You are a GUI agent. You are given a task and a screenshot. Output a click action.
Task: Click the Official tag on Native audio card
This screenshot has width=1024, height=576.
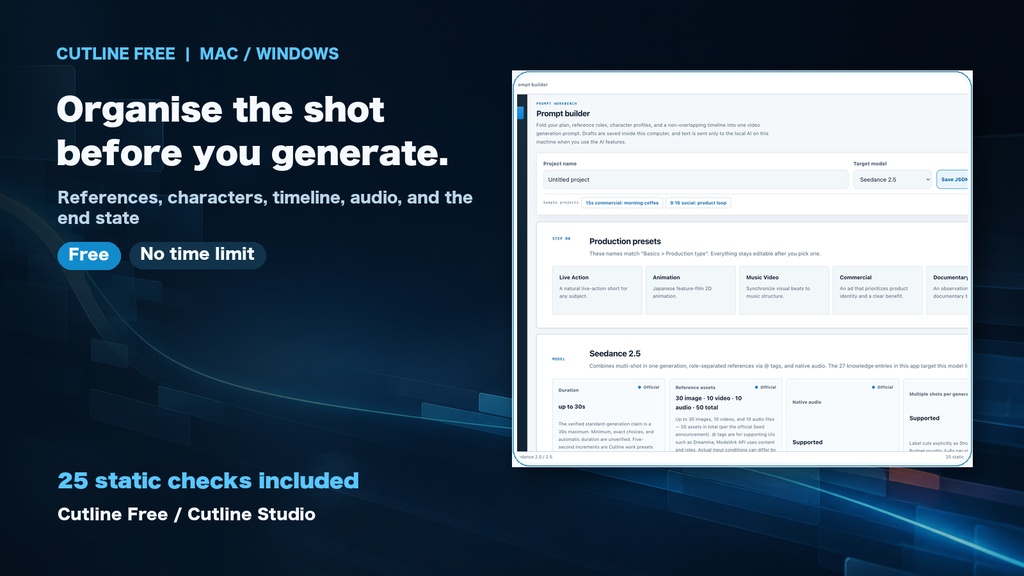pyautogui.click(x=882, y=387)
